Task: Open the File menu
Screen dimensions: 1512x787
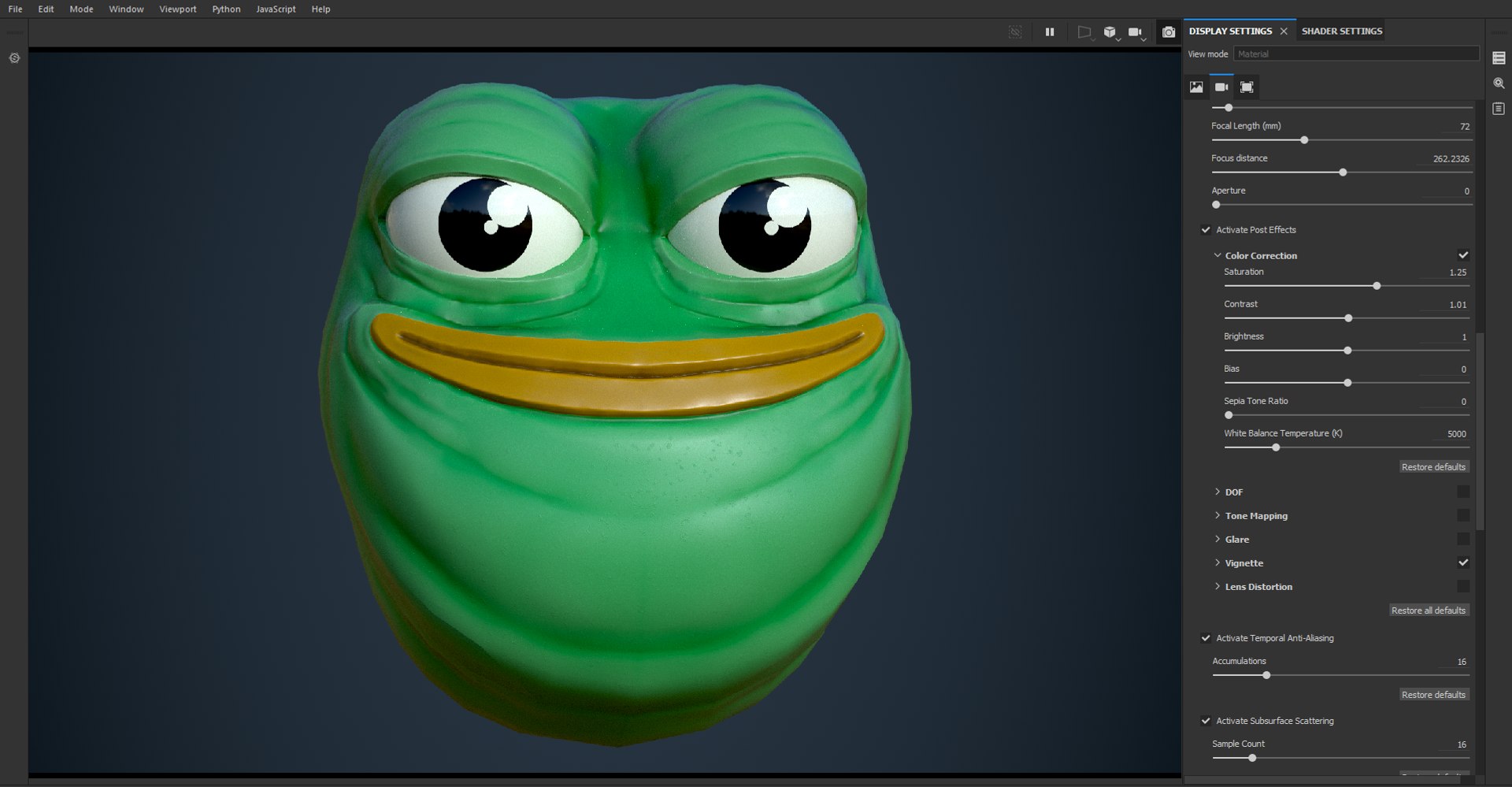Action: 15,9
